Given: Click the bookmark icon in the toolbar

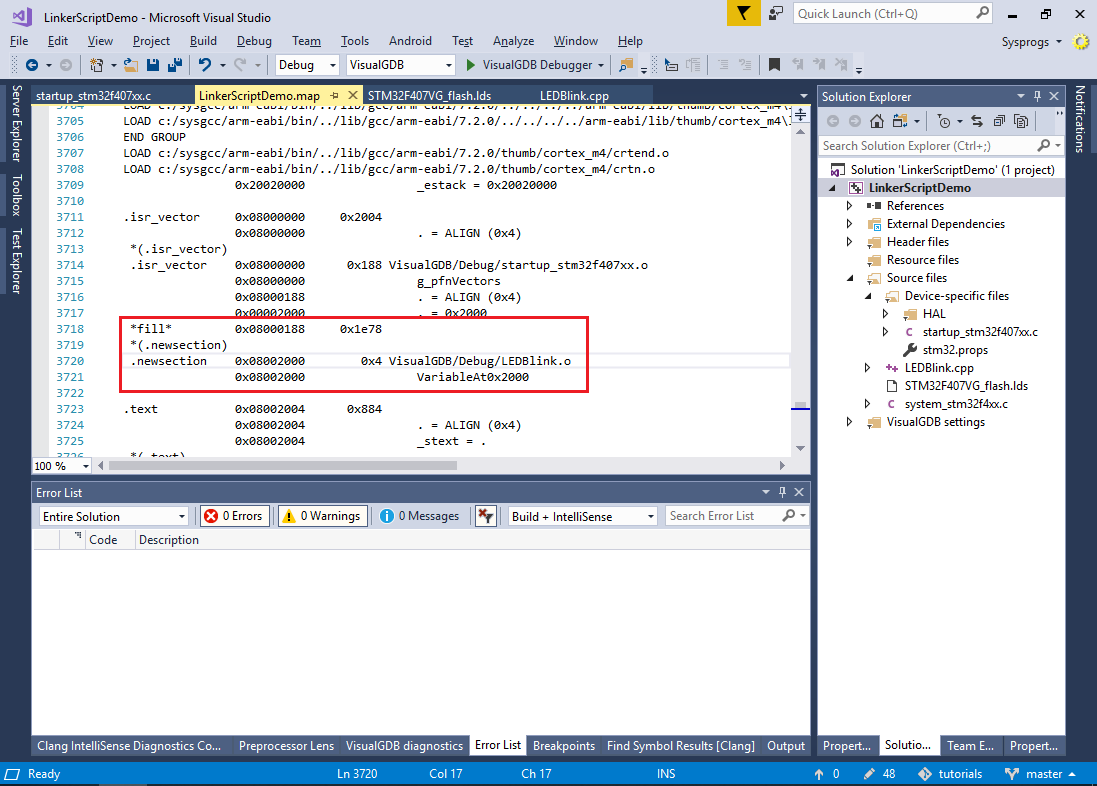Looking at the screenshot, I should tap(774, 65).
